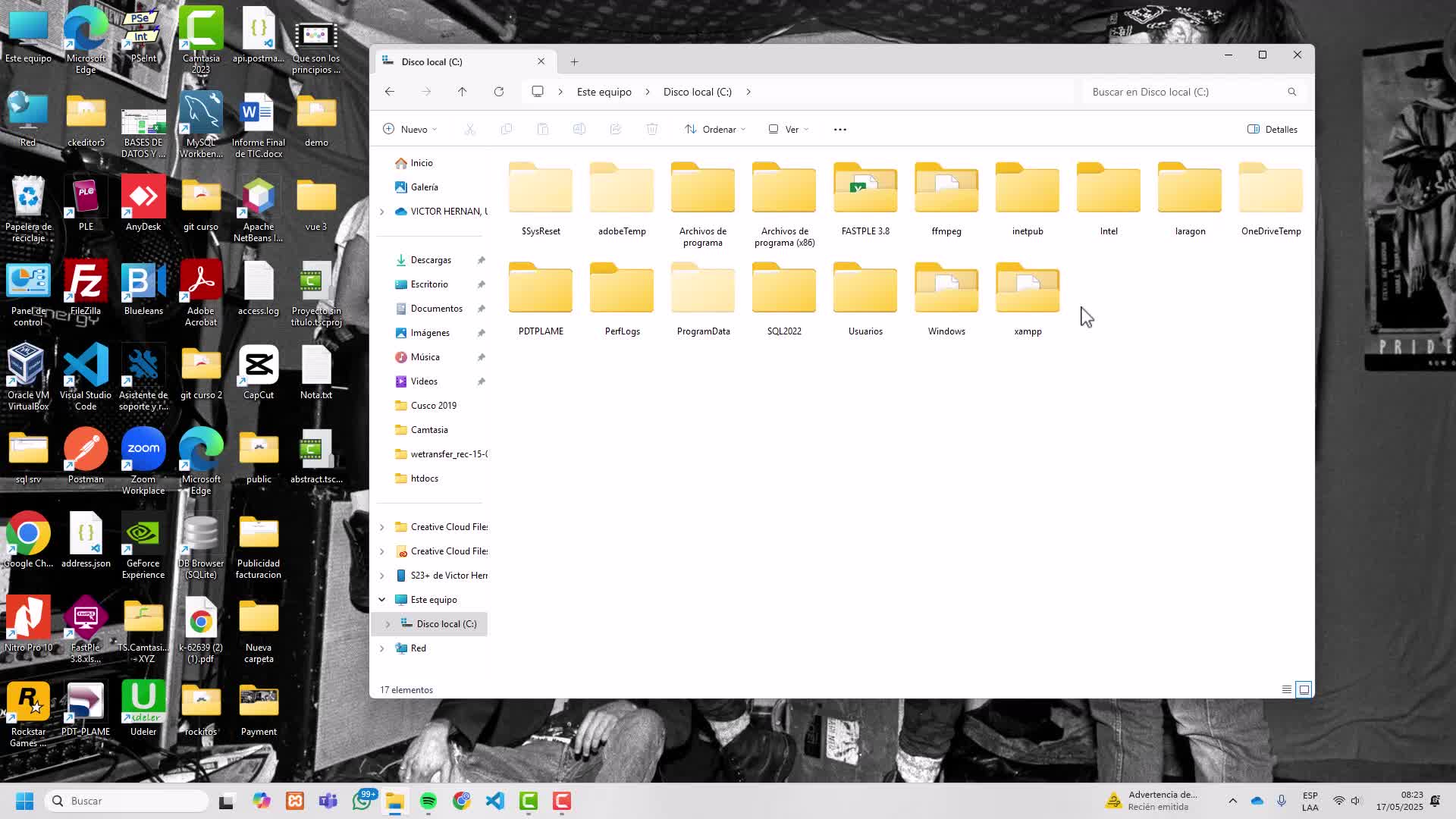Click Disco local (C:) in breadcrumb
Image resolution: width=1456 pixels, height=819 pixels.
[697, 92]
